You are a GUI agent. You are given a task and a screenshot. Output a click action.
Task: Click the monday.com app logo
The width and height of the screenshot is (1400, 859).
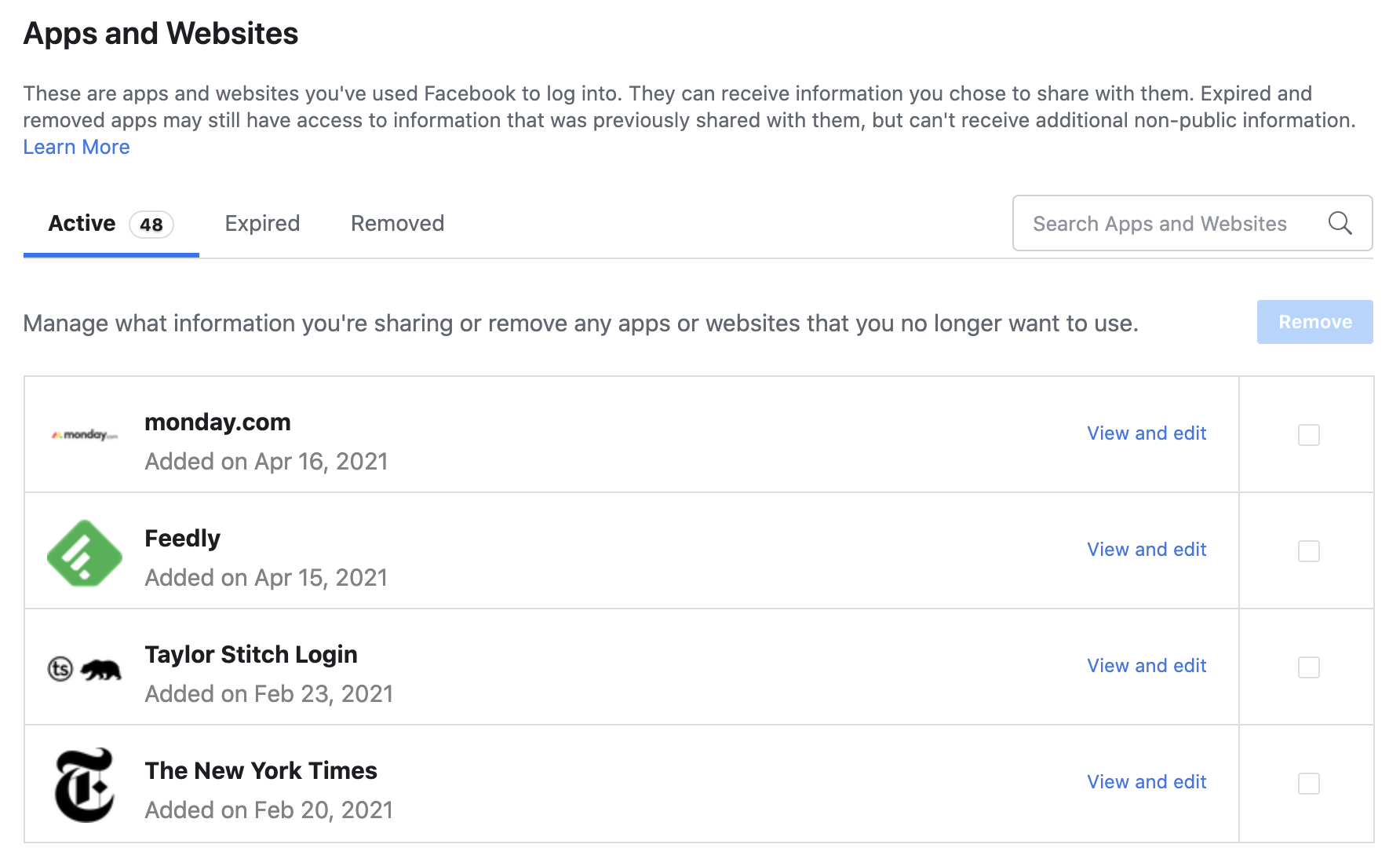84,434
